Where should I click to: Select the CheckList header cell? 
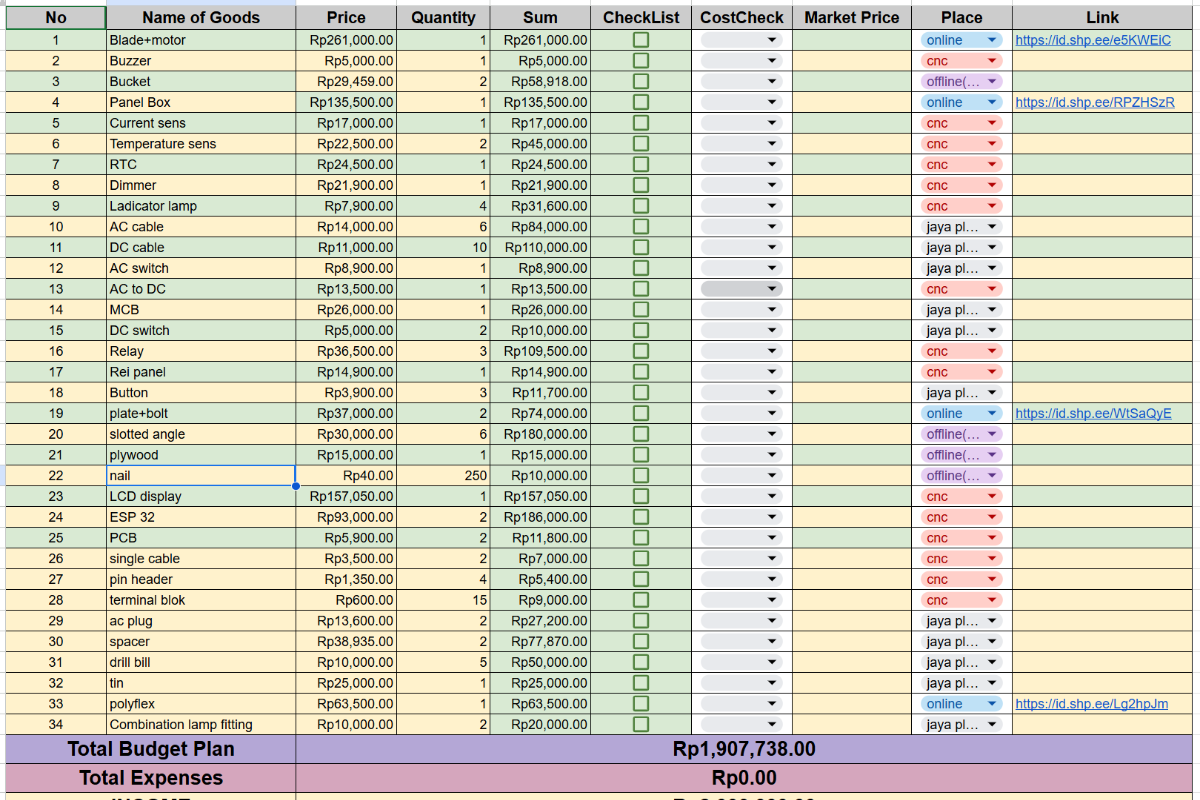tap(641, 17)
